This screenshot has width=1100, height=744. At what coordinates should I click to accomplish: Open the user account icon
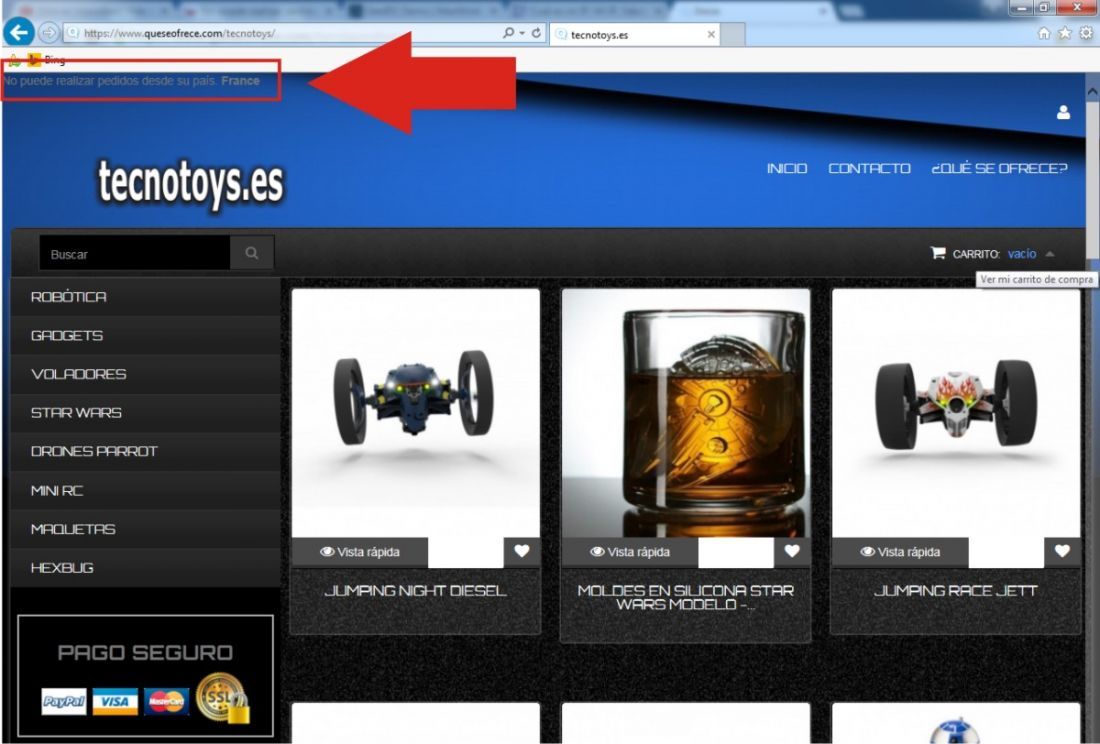click(x=1064, y=112)
